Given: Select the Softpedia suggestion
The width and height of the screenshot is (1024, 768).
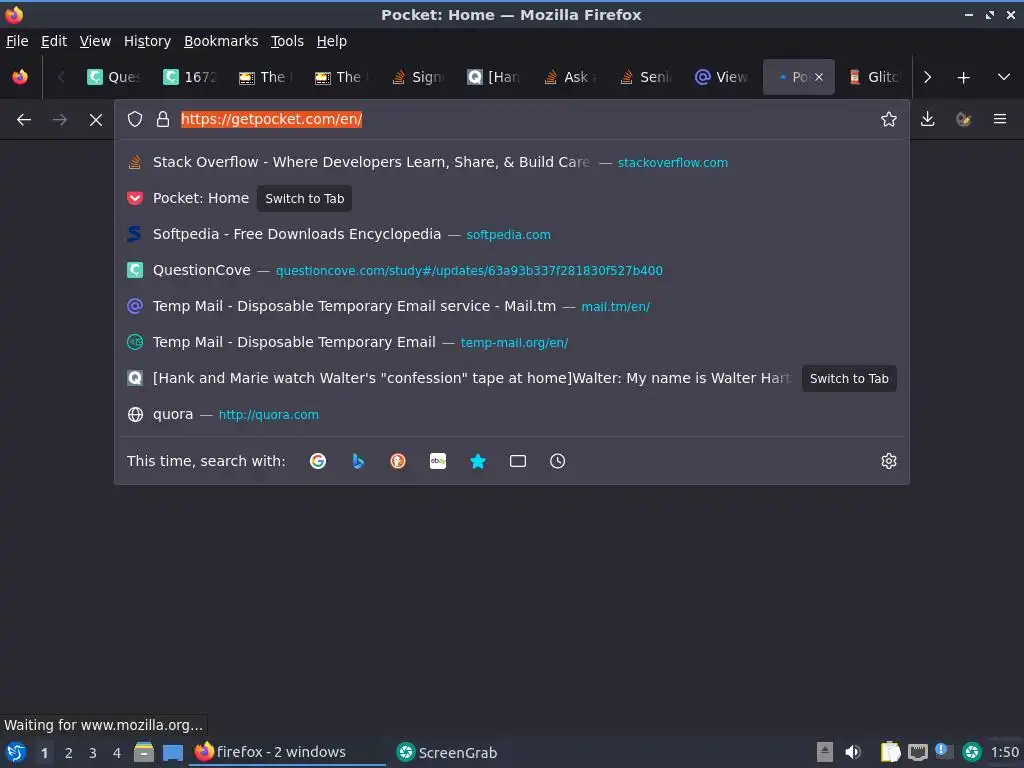Looking at the screenshot, I should (x=512, y=234).
